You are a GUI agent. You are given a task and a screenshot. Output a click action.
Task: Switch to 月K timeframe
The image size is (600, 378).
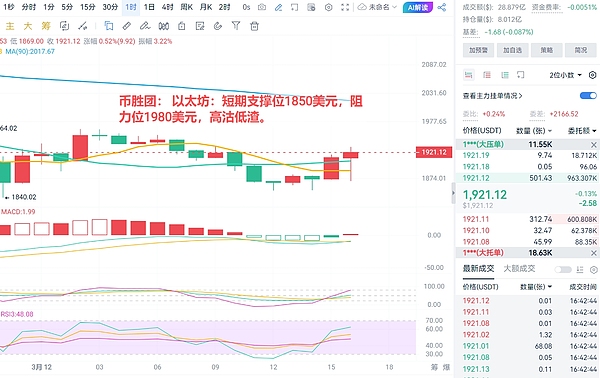click(x=206, y=7)
